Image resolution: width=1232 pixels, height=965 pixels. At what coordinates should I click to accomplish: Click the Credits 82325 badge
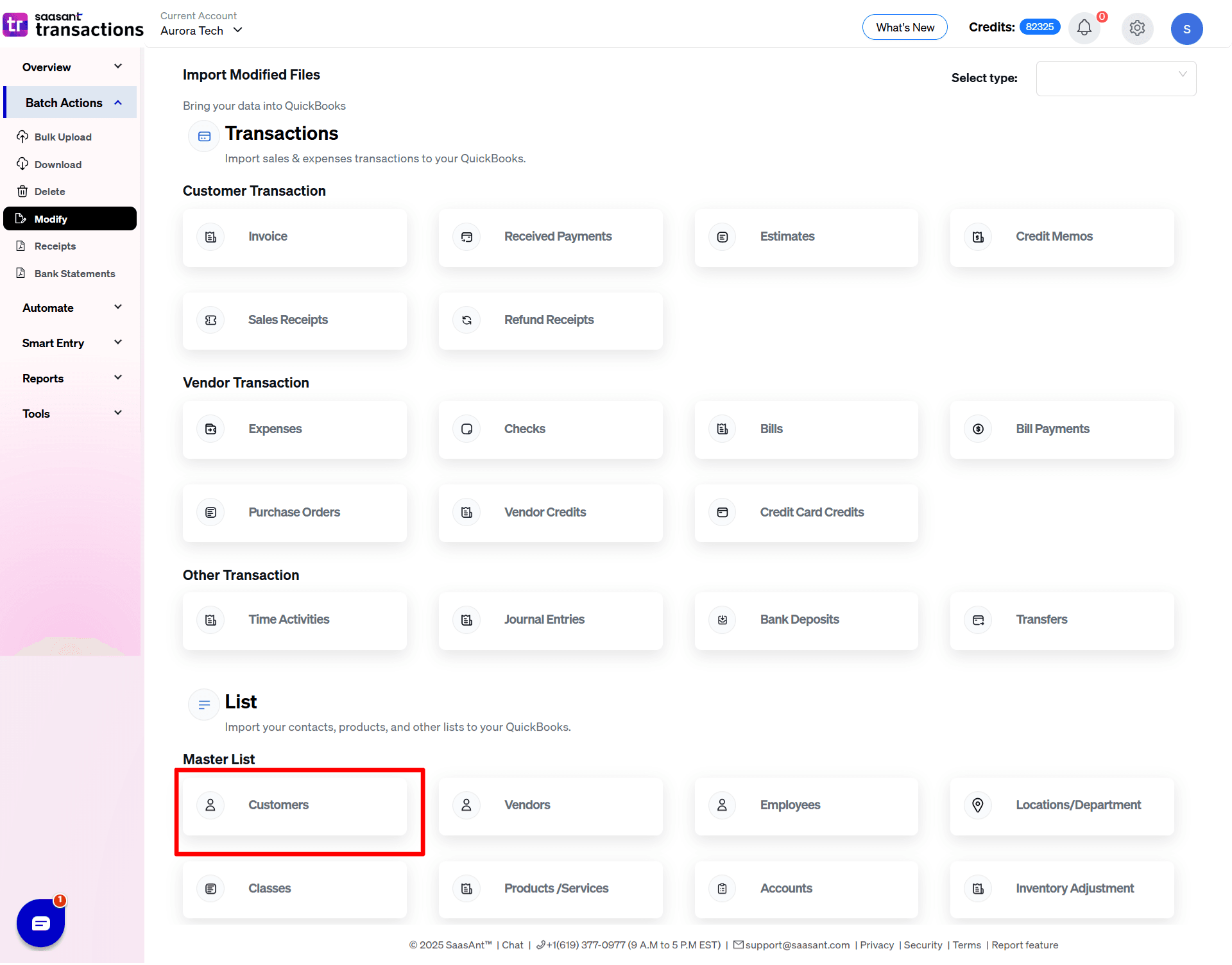1039,26
